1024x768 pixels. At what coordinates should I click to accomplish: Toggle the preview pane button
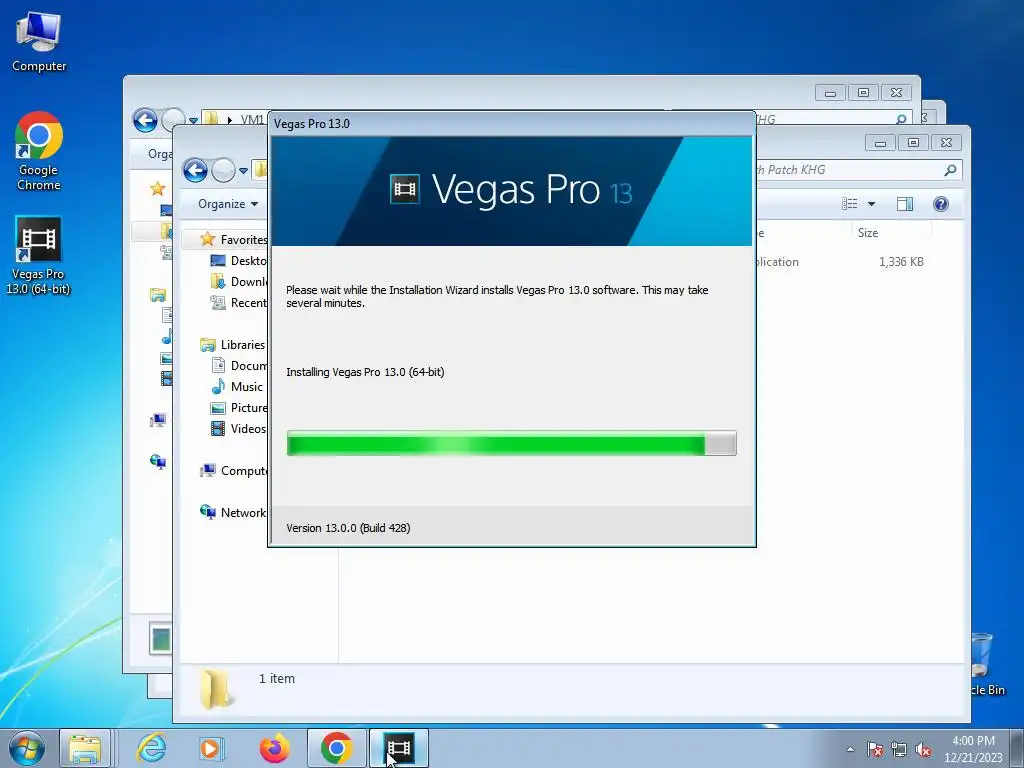pyautogui.click(x=904, y=204)
